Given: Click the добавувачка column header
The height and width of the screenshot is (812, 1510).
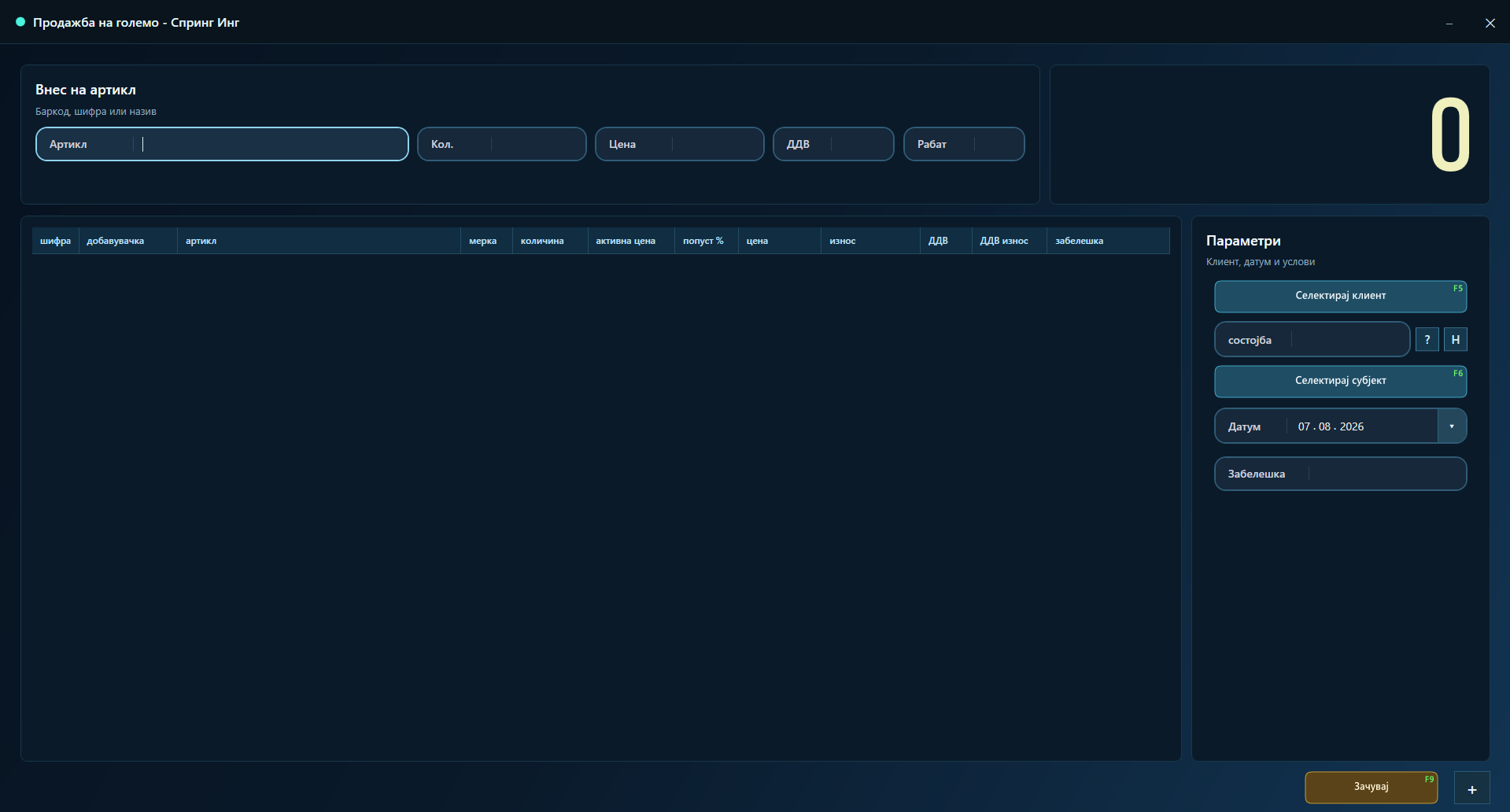Looking at the screenshot, I should [x=127, y=241].
